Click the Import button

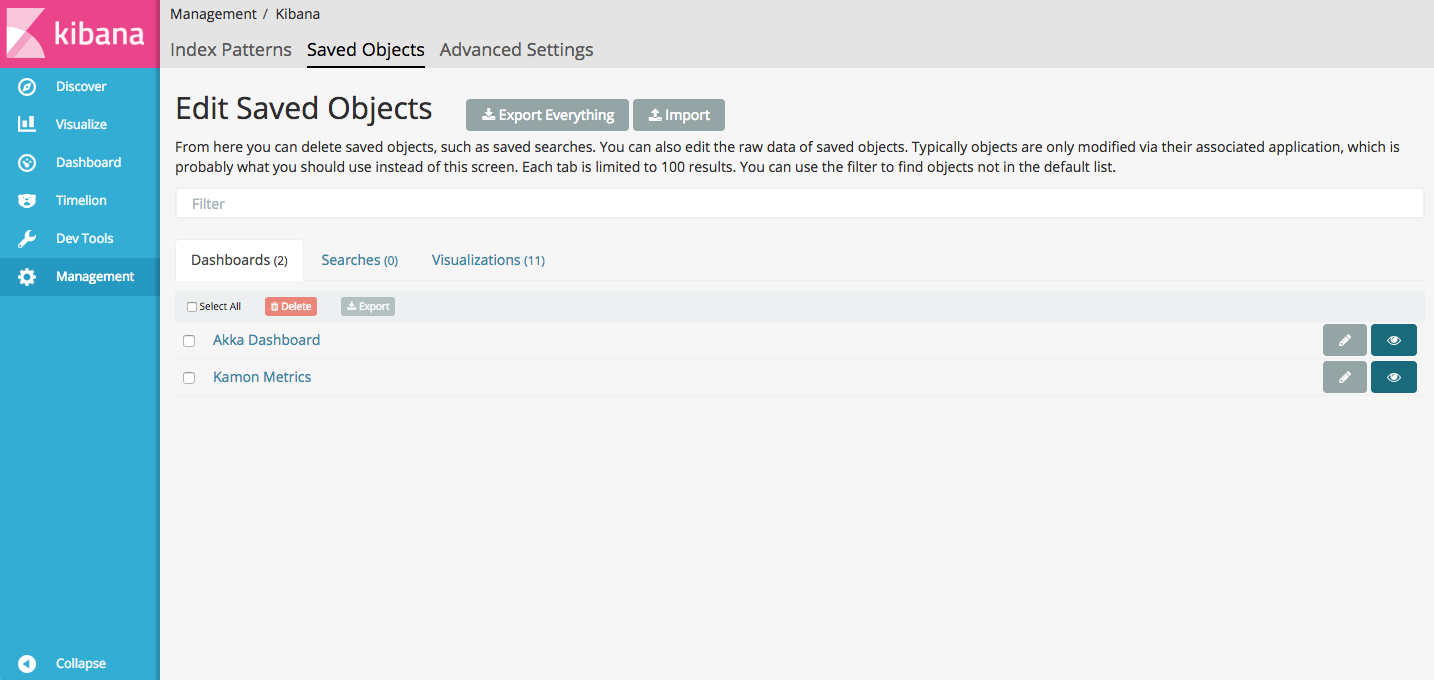pyautogui.click(x=679, y=115)
